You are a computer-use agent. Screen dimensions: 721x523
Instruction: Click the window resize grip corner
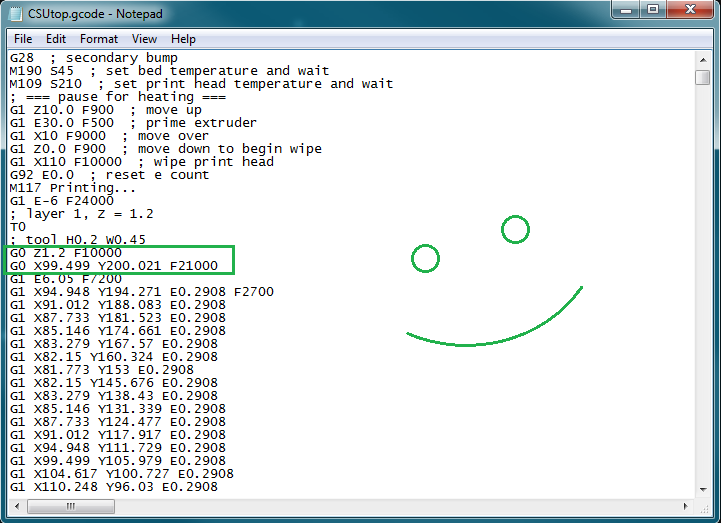pos(704,507)
